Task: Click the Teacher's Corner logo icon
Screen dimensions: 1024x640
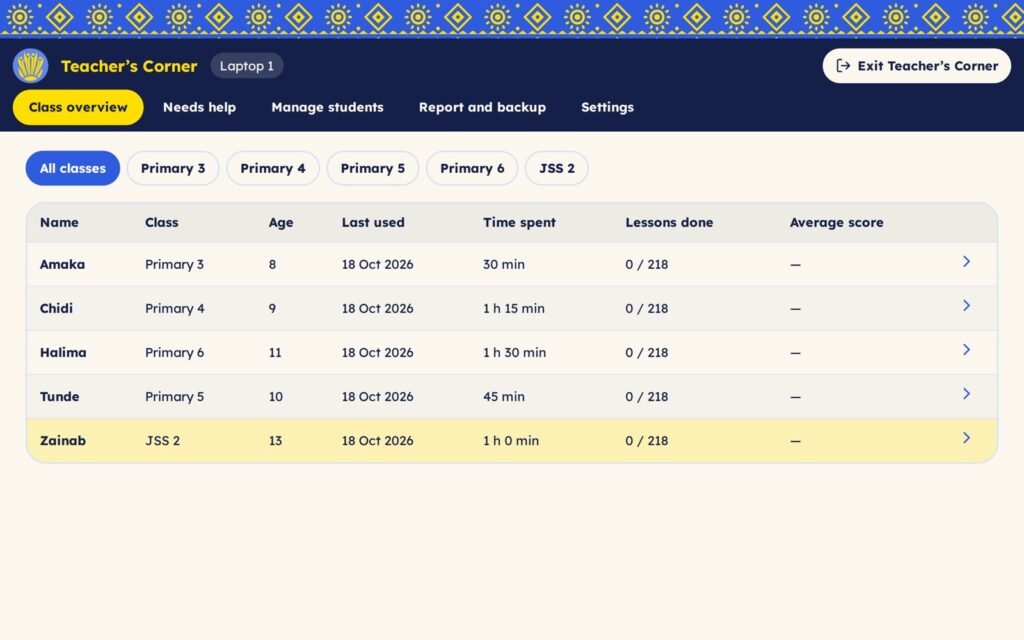Action: [x=30, y=66]
